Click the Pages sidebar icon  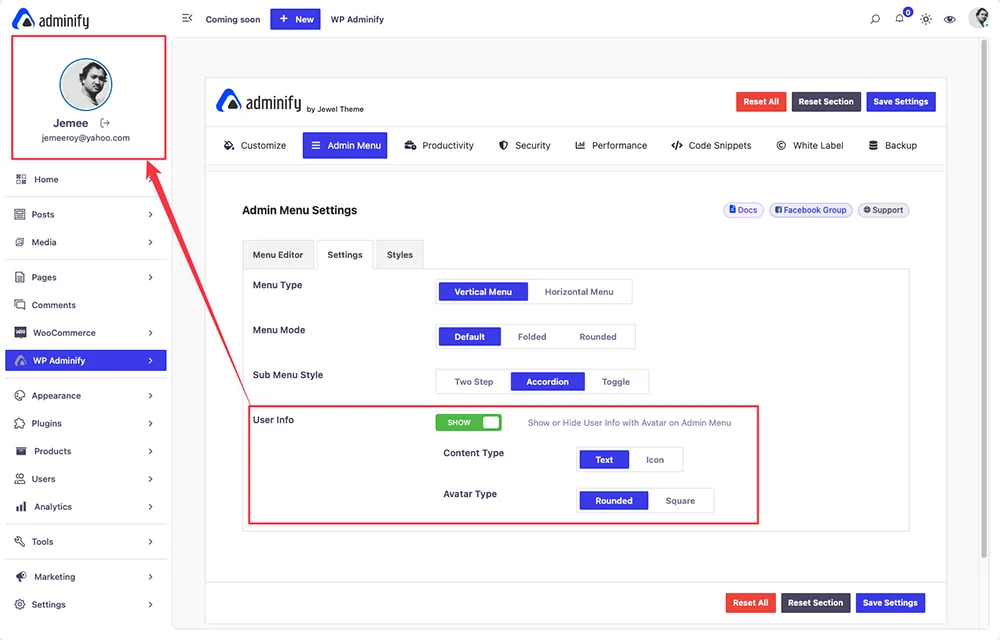point(20,277)
